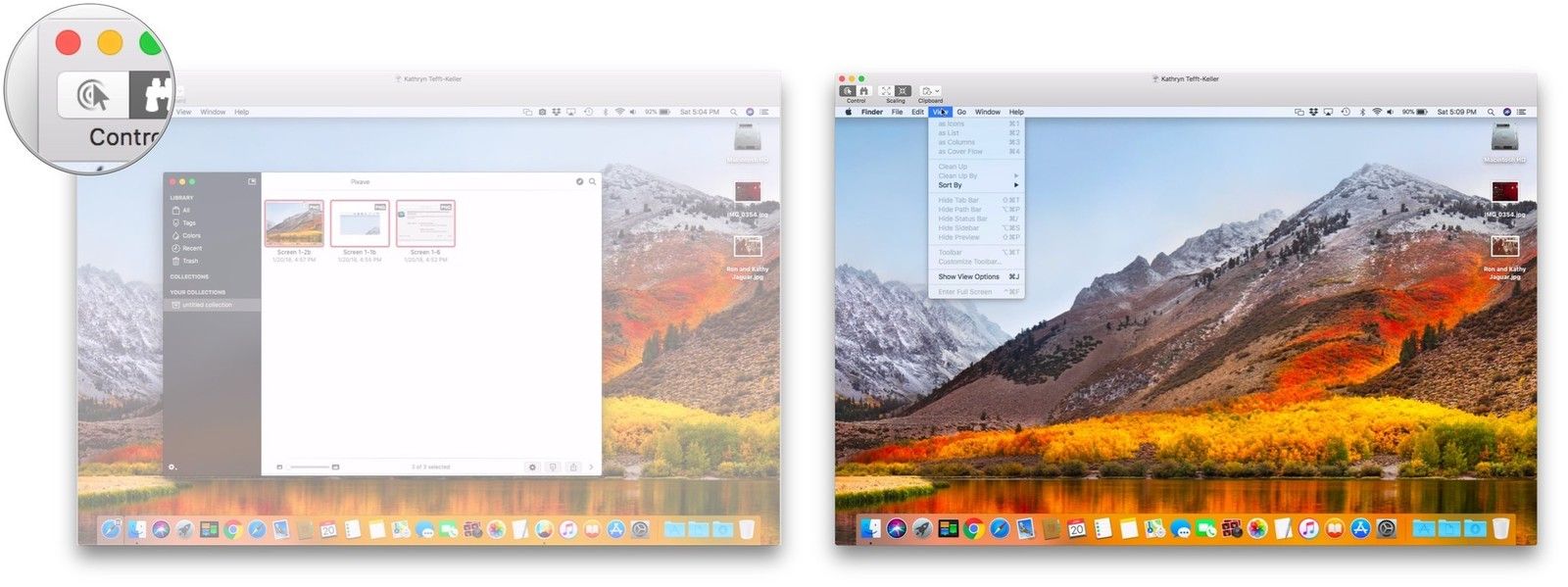Viewport: 1568px width, 587px height.
Task: Open the Clipboard dropdown in right toolbar
Action: click(x=930, y=91)
